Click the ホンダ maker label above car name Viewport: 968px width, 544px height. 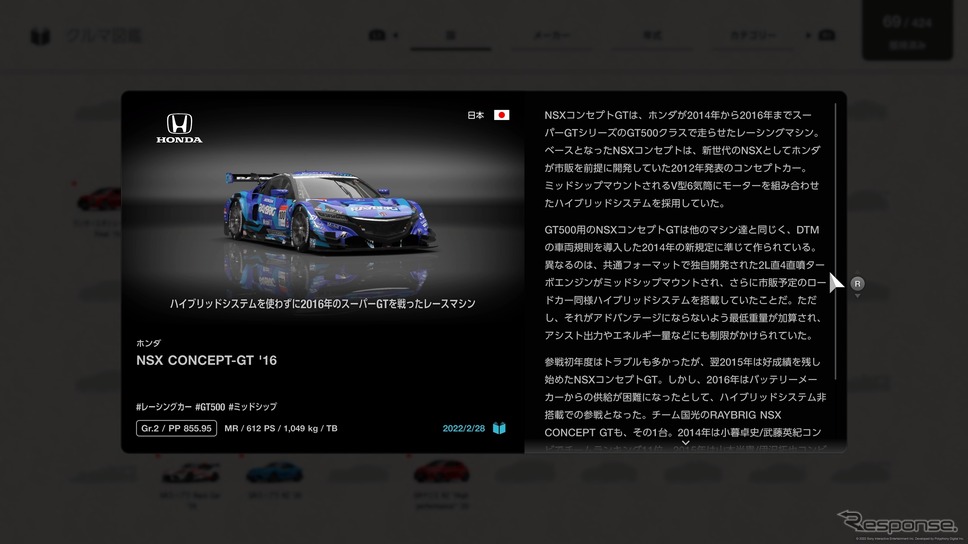[x=148, y=343]
